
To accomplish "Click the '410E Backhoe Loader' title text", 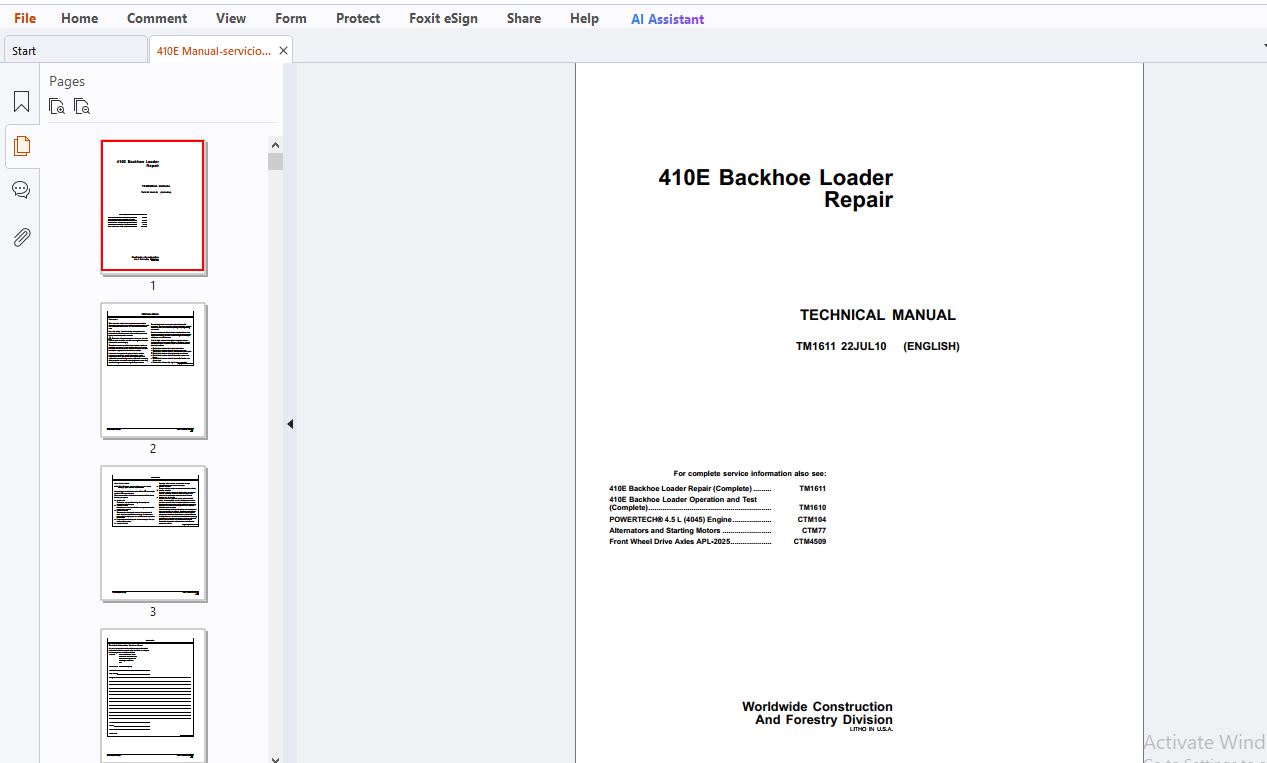I will pyautogui.click(x=775, y=178).
